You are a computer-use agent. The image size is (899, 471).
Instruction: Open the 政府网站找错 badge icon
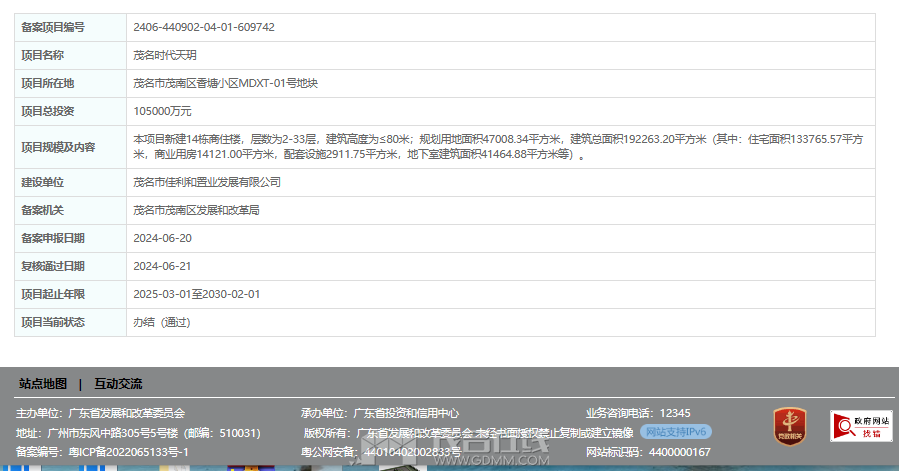coord(861,426)
